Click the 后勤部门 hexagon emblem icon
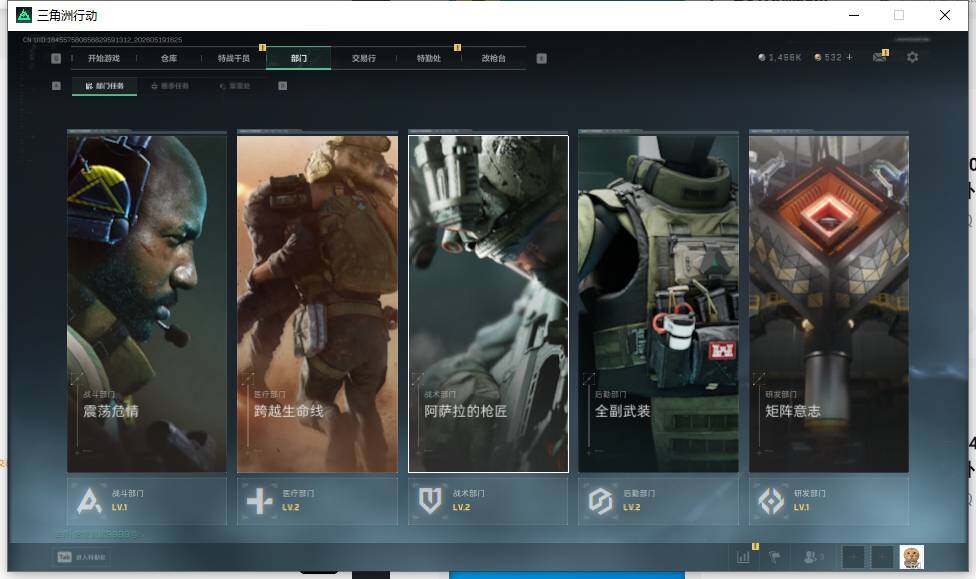Screen dimensions: 976x579 (601, 501)
